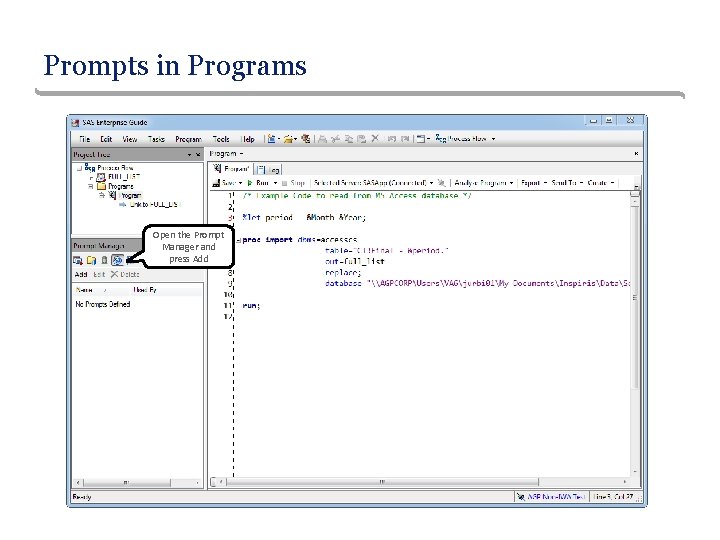Click the Delete X icon in main toolbar
Image resolution: width=720 pixels, height=540 pixels.
375,139
